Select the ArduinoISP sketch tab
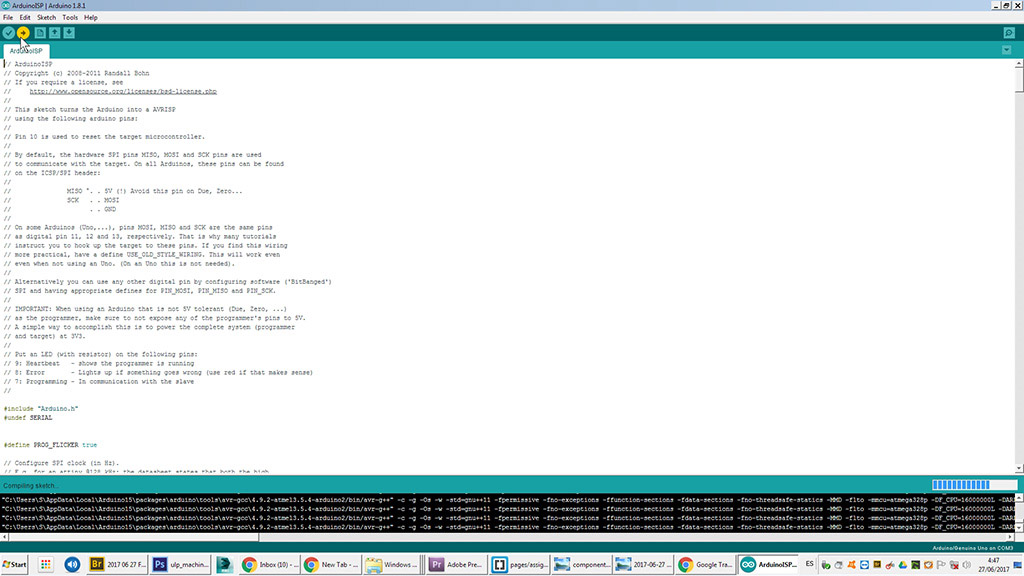The height and width of the screenshot is (576, 1024). pyautogui.click(x=26, y=51)
